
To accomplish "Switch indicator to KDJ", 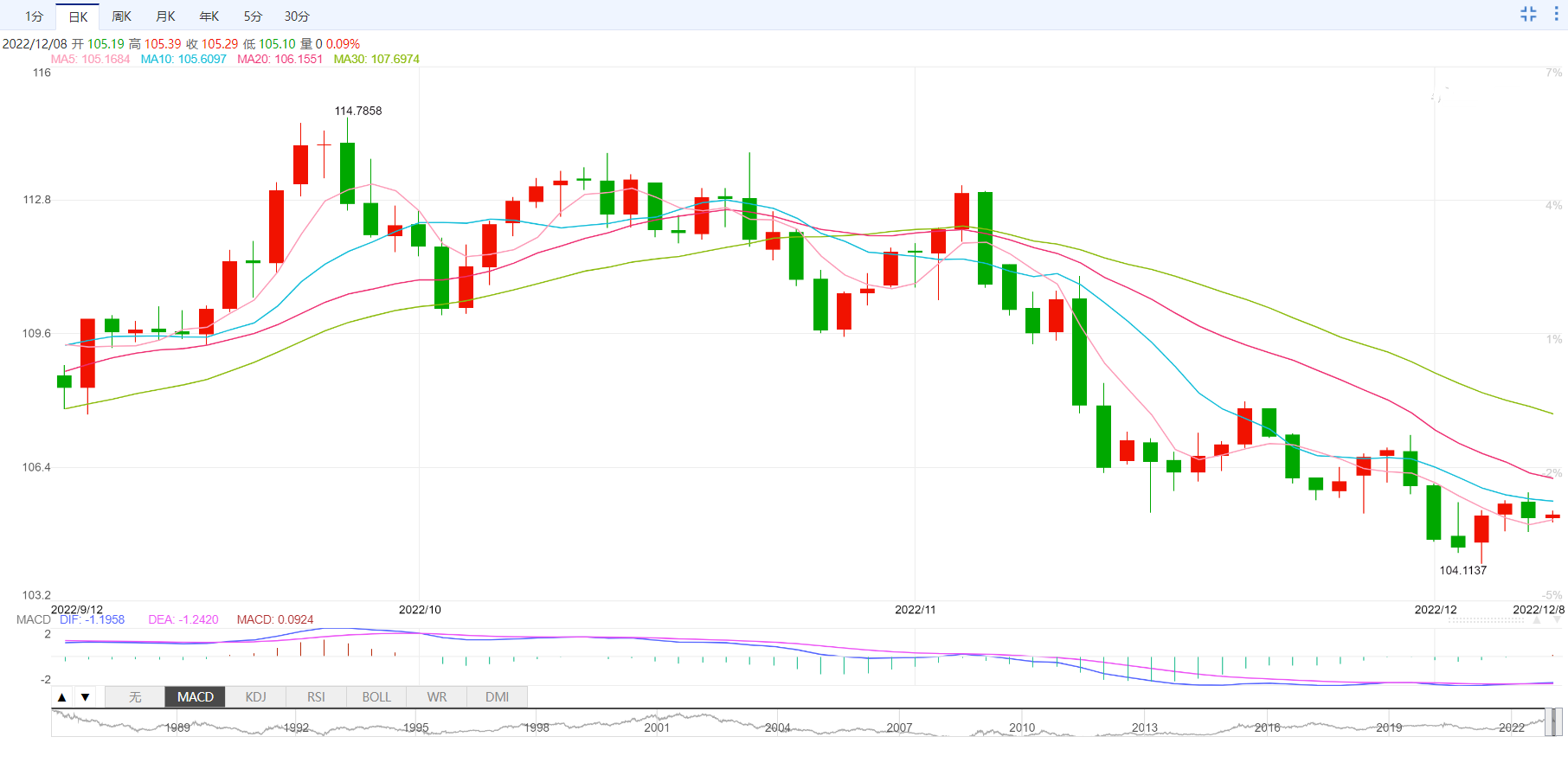I will pos(256,697).
